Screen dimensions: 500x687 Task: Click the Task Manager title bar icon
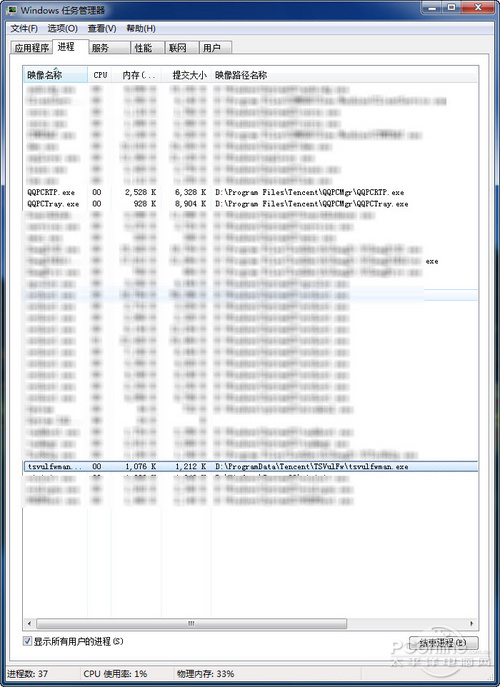[x=13, y=10]
